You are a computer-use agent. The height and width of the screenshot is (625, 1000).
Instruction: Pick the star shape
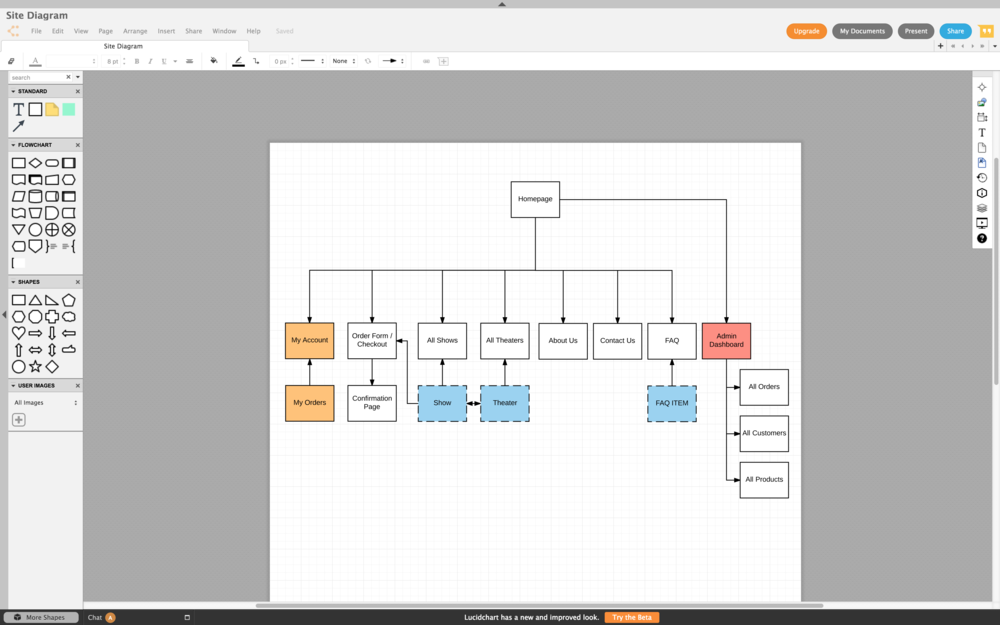[35, 366]
